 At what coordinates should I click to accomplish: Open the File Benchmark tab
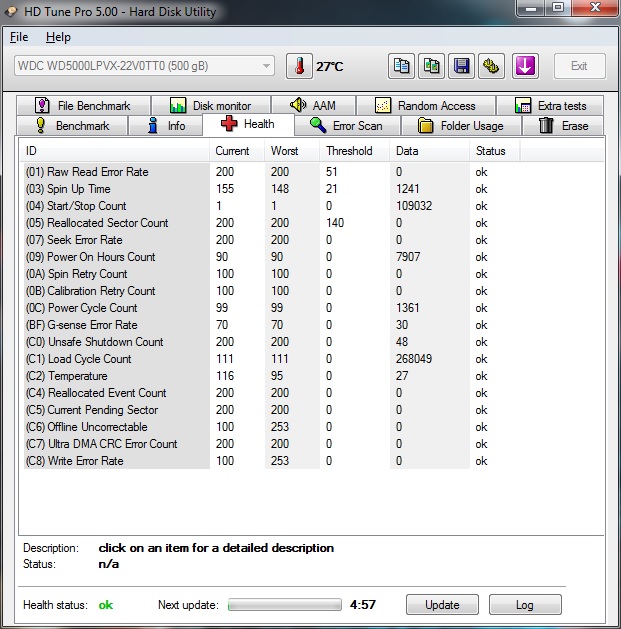point(83,105)
